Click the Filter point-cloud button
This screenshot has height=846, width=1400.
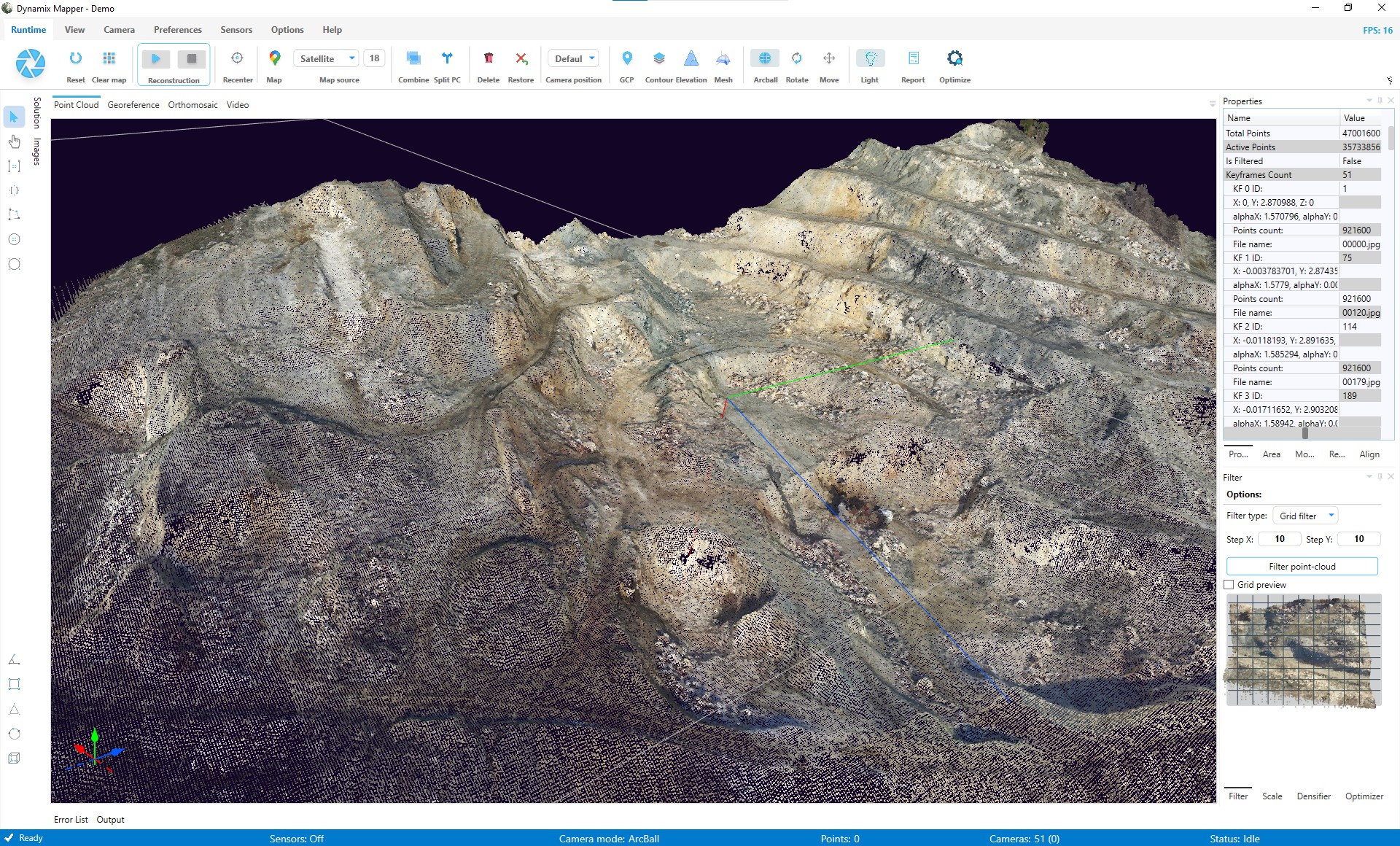tap(1302, 566)
